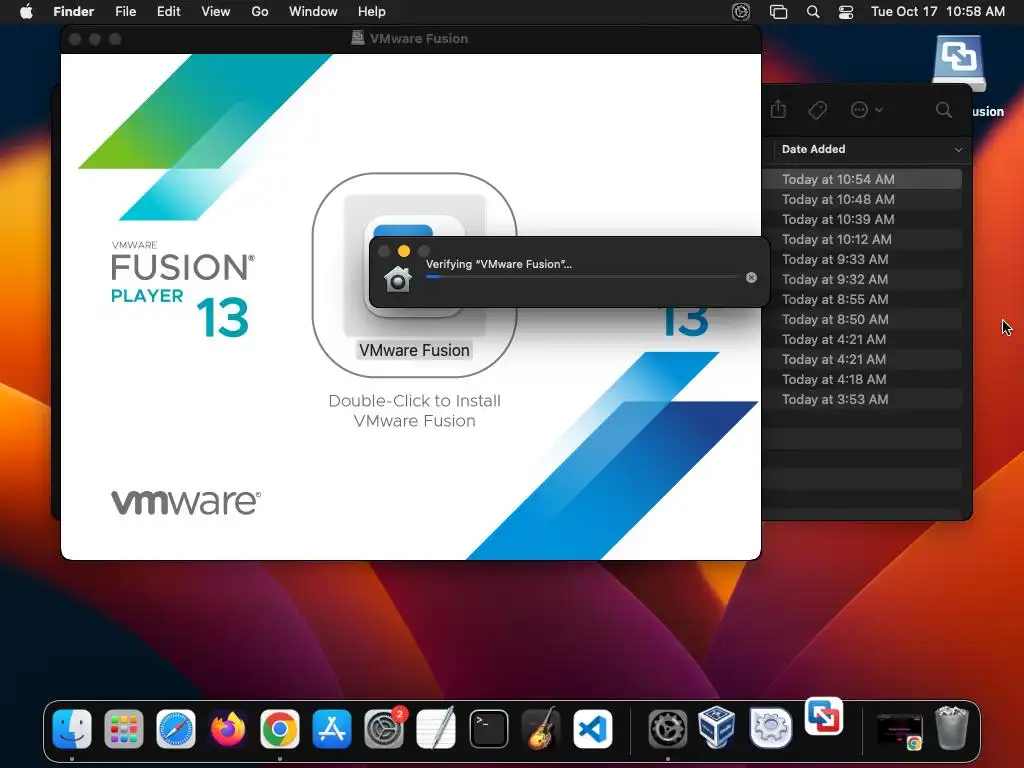The height and width of the screenshot is (768, 1024).
Task: Select the row "Today at 4:18 AM"
Action: click(x=862, y=379)
